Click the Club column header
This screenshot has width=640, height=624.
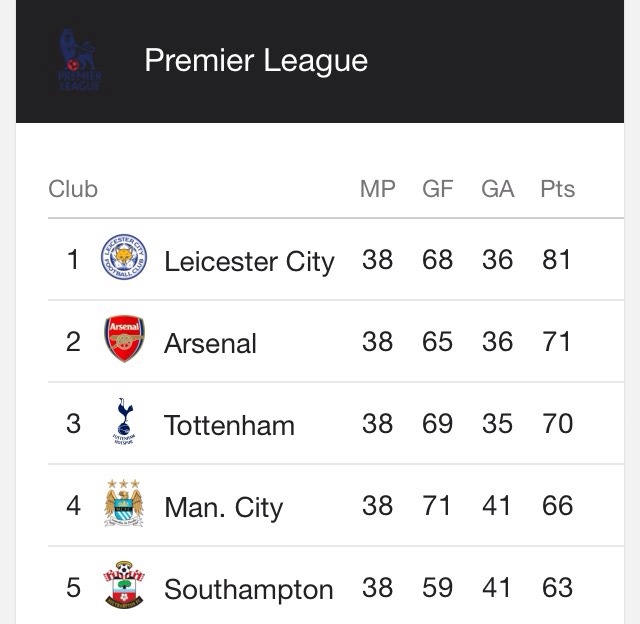[x=73, y=189]
